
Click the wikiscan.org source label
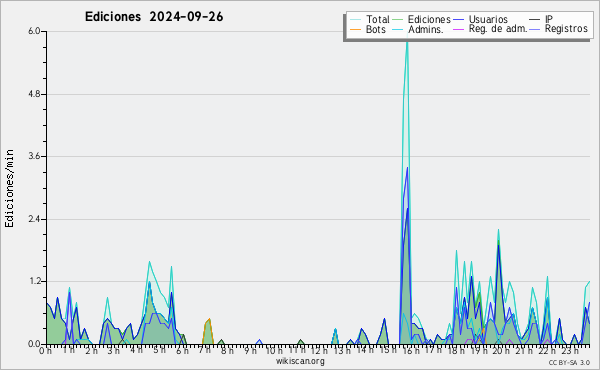(300, 361)
